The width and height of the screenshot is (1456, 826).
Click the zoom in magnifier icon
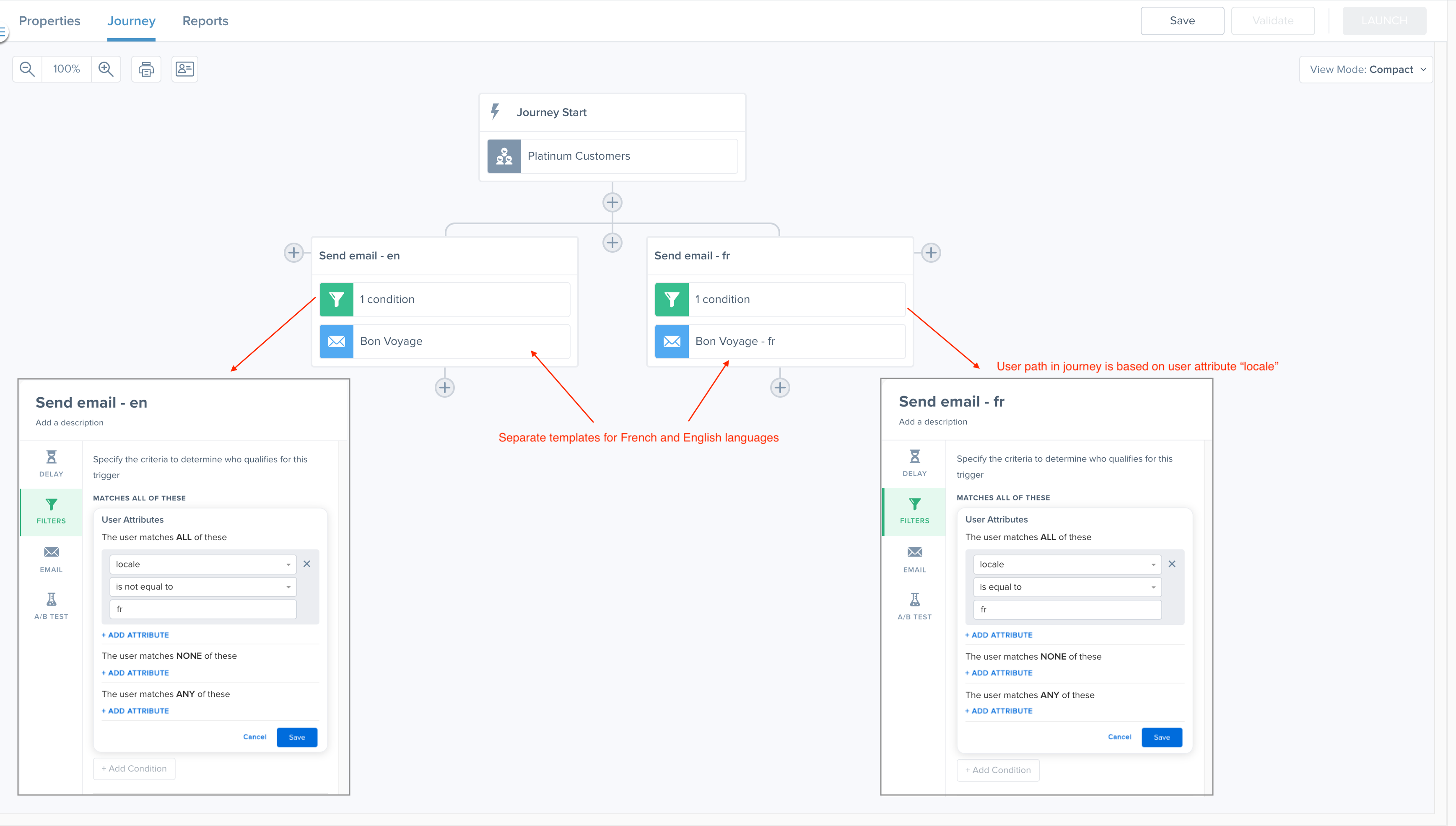point(106,69)
